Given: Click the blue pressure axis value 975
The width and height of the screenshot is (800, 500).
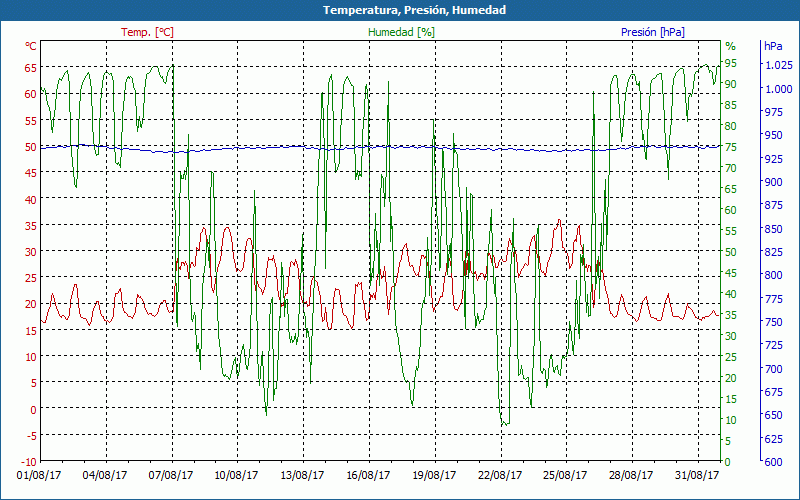Looking at the screenshot, I should pos(773,112).
